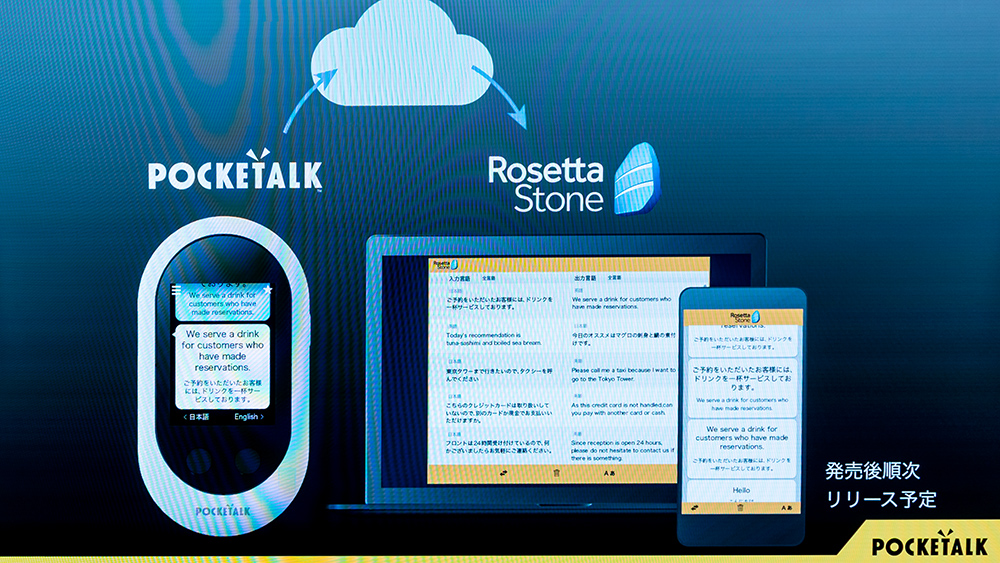
Task: Tap the trash icon on phone toolbar
Action: (x=740, y=508)
